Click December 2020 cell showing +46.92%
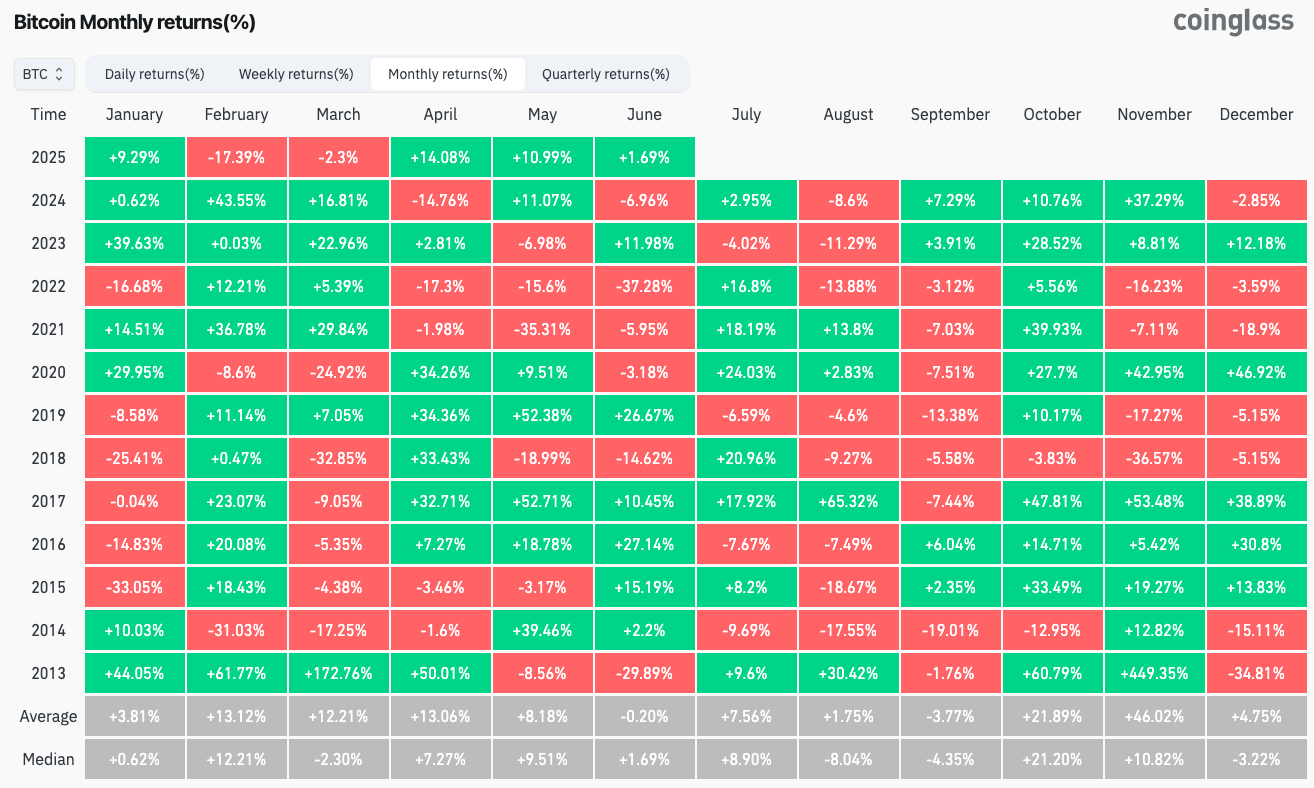Viewport: 1314px width, 788px height. (x=1256, y=372)
